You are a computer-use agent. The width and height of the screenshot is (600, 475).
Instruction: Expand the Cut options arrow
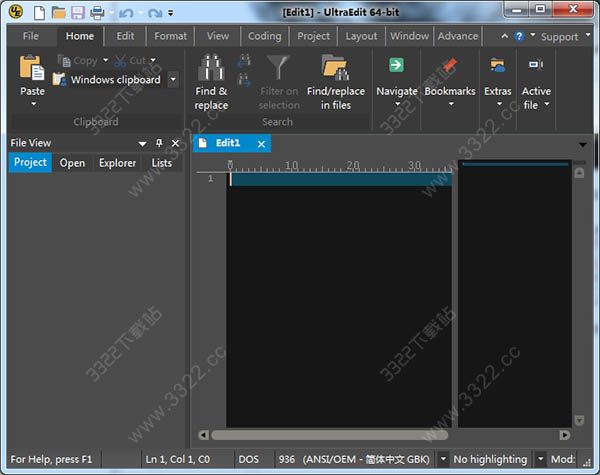click(153, 60)
